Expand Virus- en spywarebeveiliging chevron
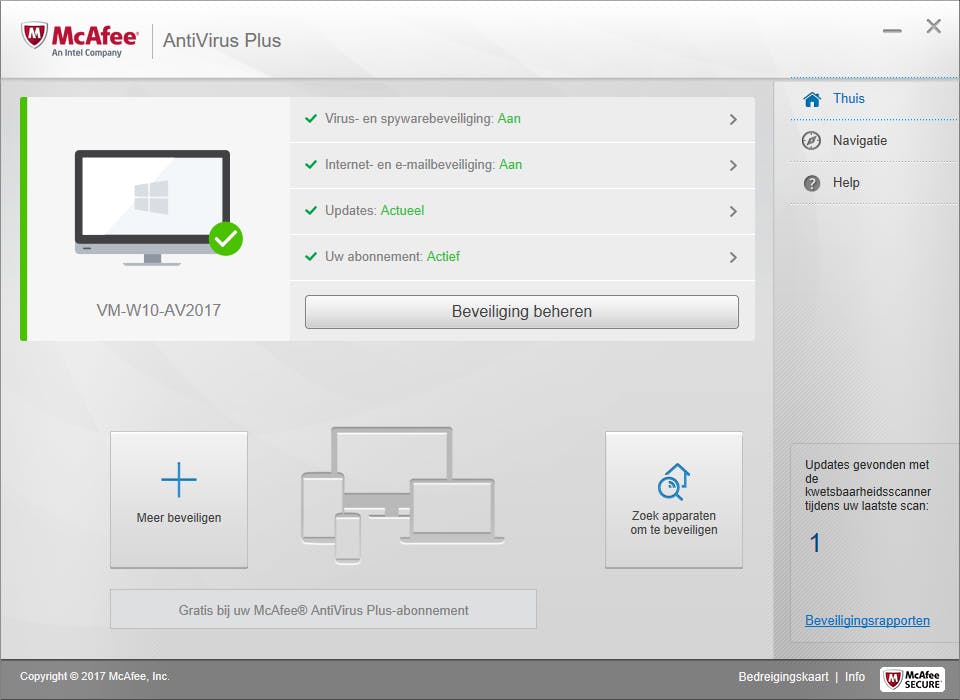Viewport: 960px width, 700px height. point(733,119)
